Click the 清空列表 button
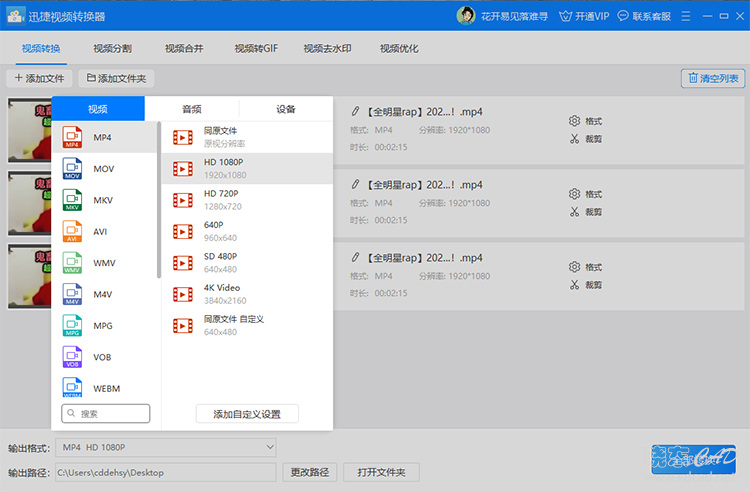The height and width of the screenshot is (492, 750). tap(713, 78)
